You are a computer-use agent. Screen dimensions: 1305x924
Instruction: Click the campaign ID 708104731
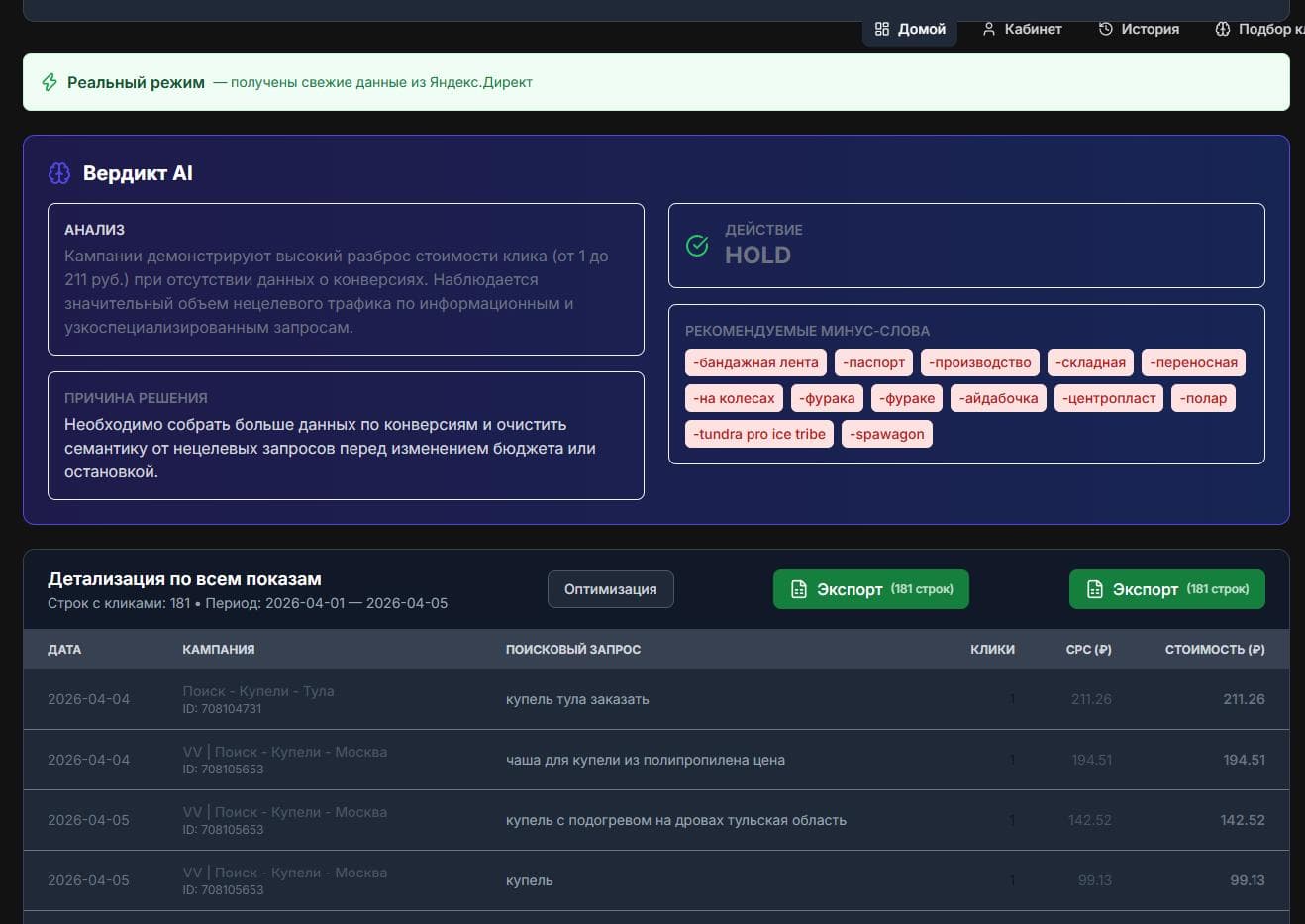coord(223,709)
